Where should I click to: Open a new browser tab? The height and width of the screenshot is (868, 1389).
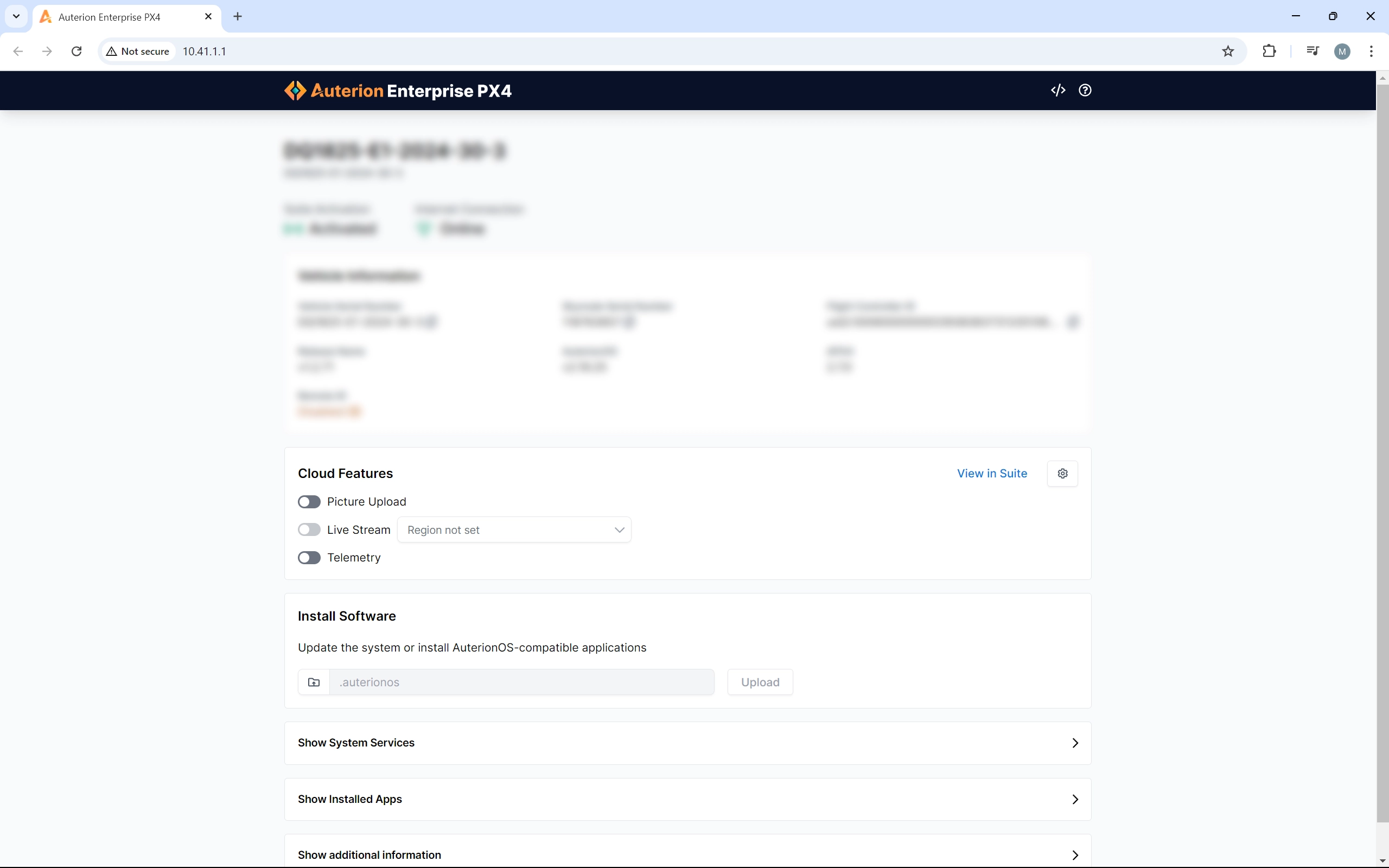(238, 17)
